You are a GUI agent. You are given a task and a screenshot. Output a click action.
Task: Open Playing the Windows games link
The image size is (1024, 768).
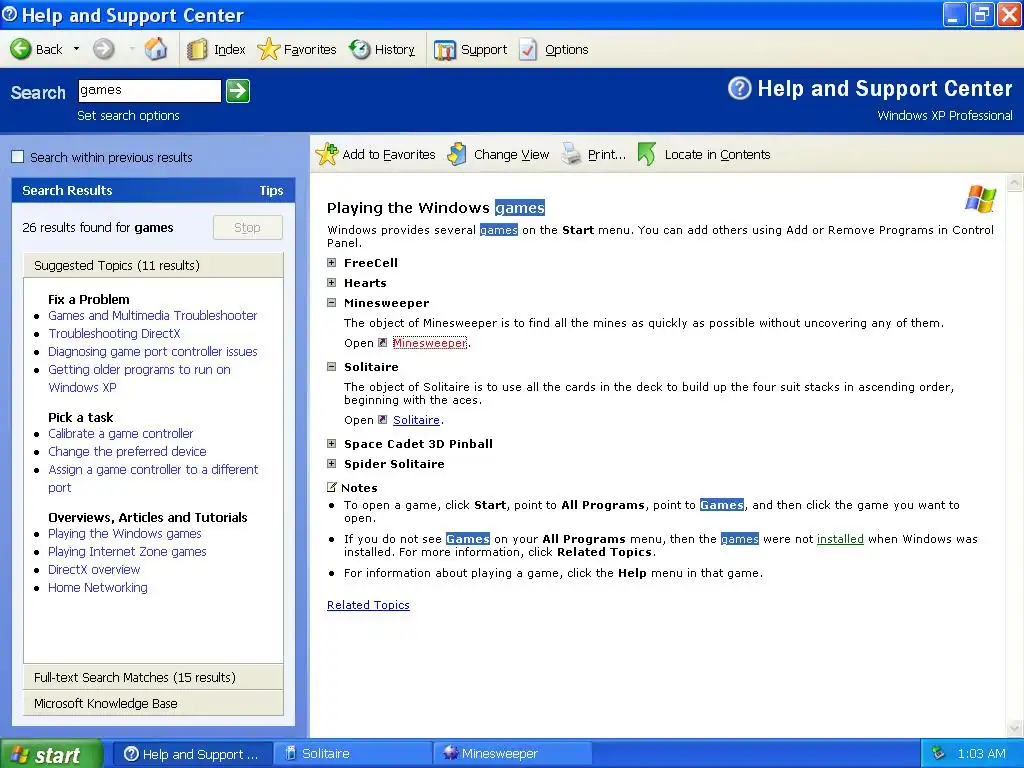tap(124, 534)
